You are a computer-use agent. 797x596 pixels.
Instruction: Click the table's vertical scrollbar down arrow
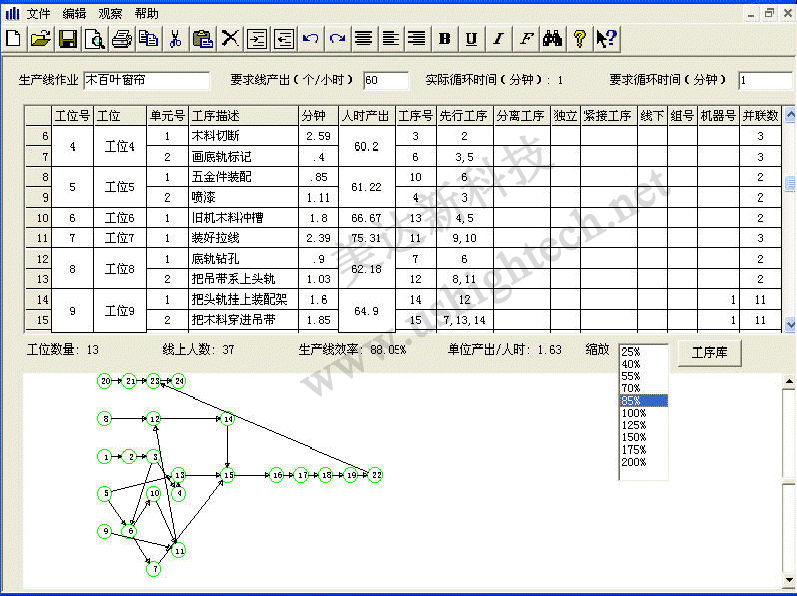pos(789,325)
